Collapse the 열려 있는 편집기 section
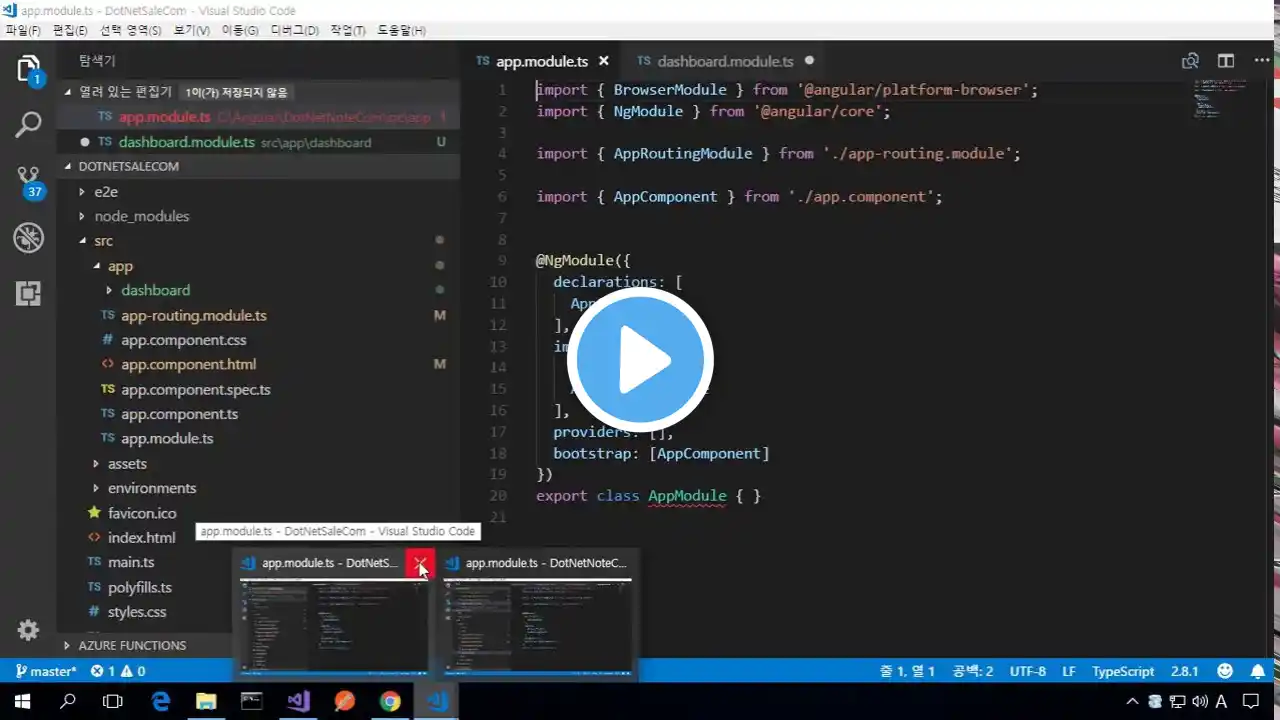The width and height of the screenshot is (1280, 720). coord(125,92)
